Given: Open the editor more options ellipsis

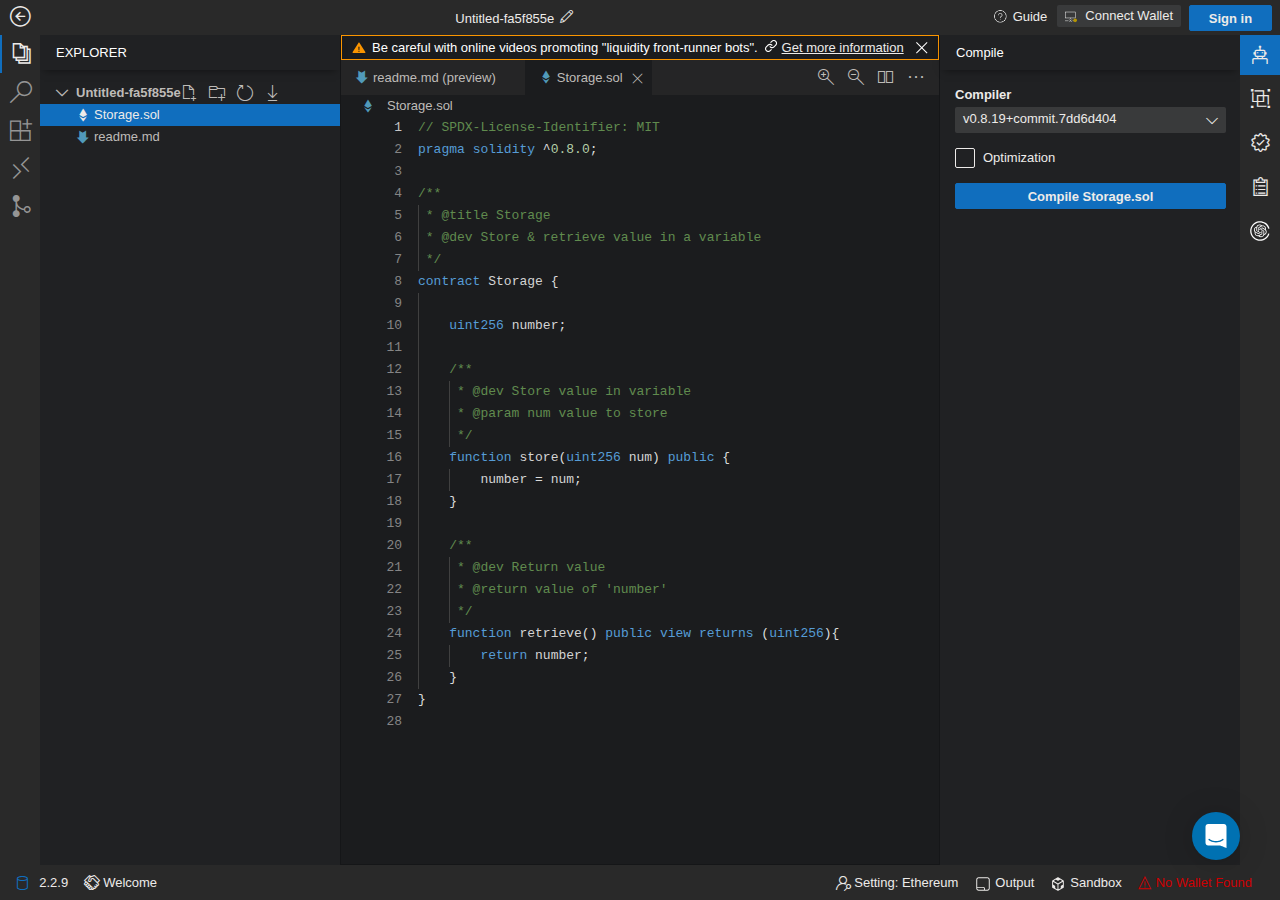Looking at the screenshot, I should [x=915, y=77].
